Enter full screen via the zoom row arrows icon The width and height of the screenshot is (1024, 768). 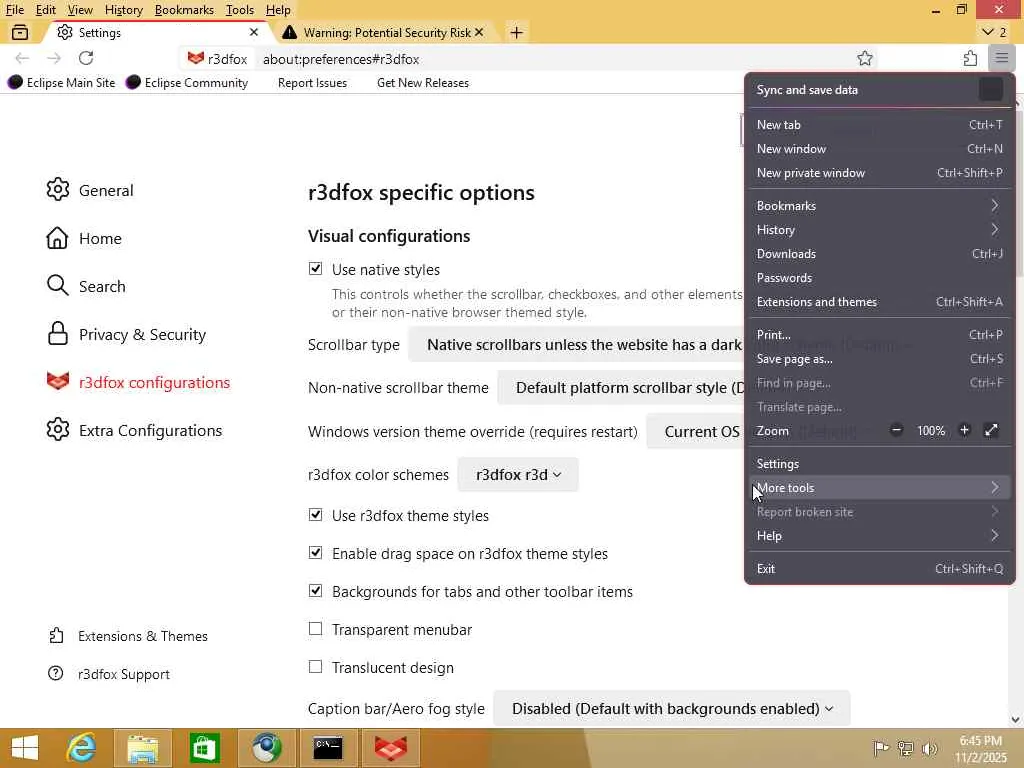[x=991, y=430]
